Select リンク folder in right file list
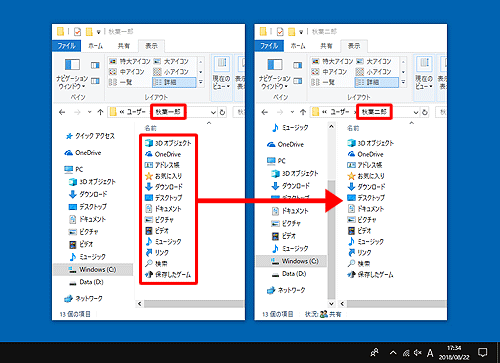The image size is (500, 363). (359, 253)
